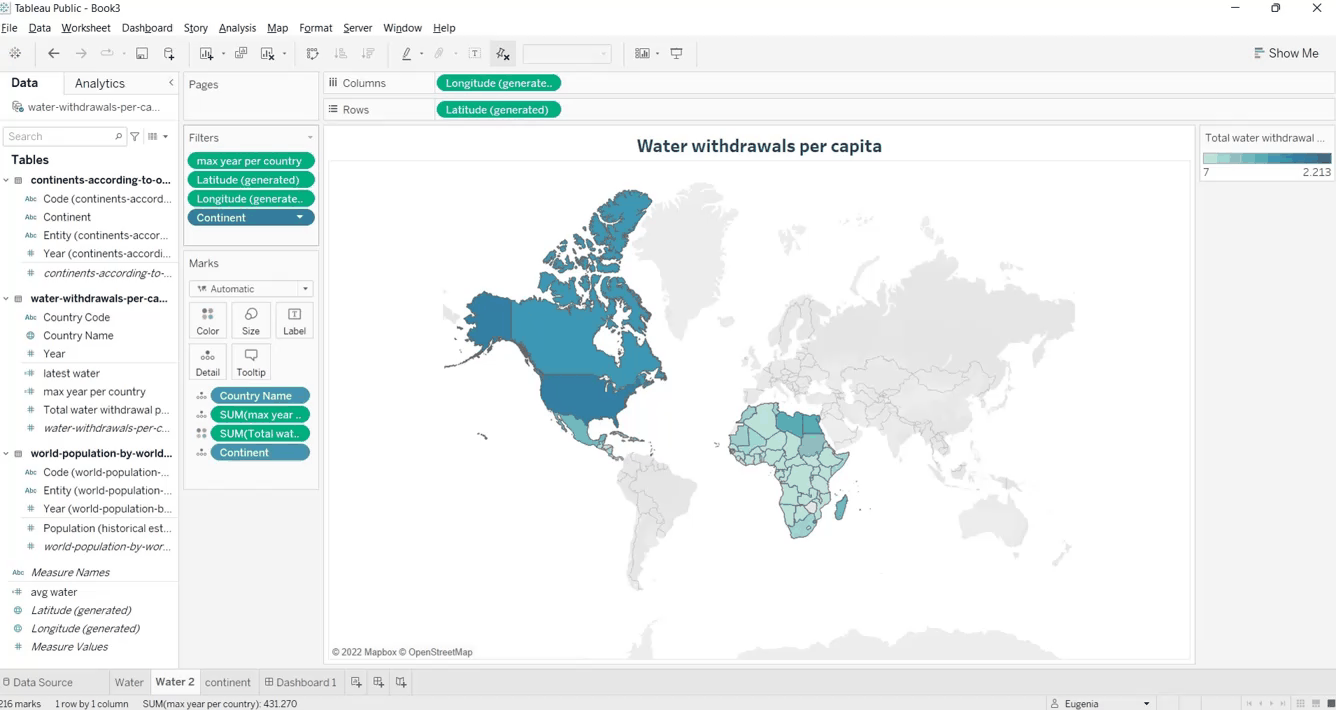Screen dimensions: 1336x710
Task: Click the Presentation mode icon
Action: point(677,54)
